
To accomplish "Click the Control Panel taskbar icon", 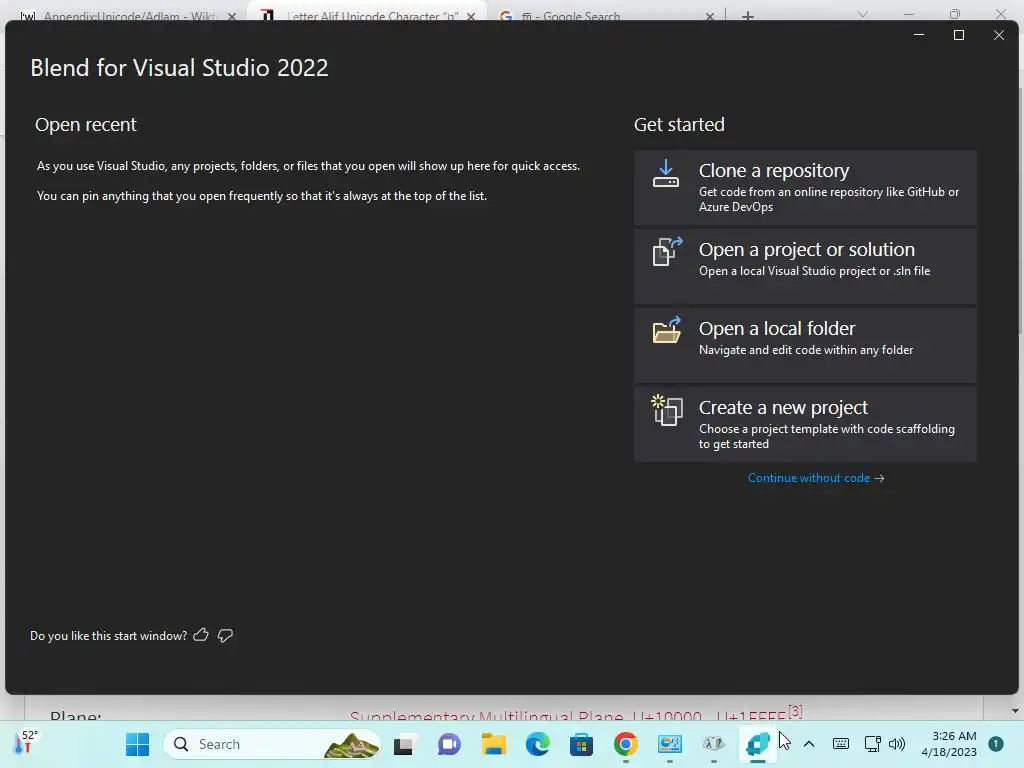I will click(669, 744).
